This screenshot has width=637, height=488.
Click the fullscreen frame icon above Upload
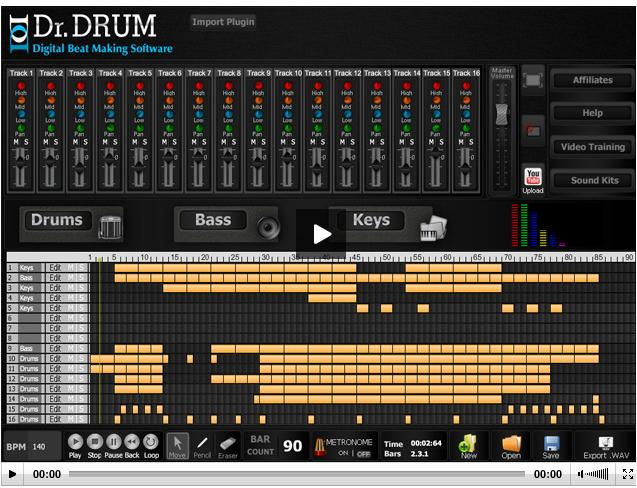point(533,80)
